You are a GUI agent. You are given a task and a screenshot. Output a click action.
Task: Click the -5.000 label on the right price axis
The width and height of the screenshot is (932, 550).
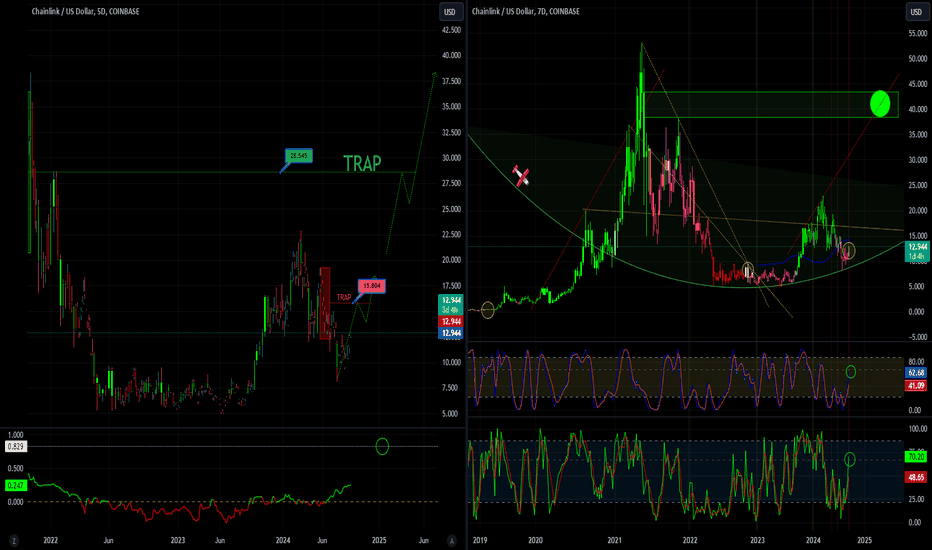tap(918, 337)
